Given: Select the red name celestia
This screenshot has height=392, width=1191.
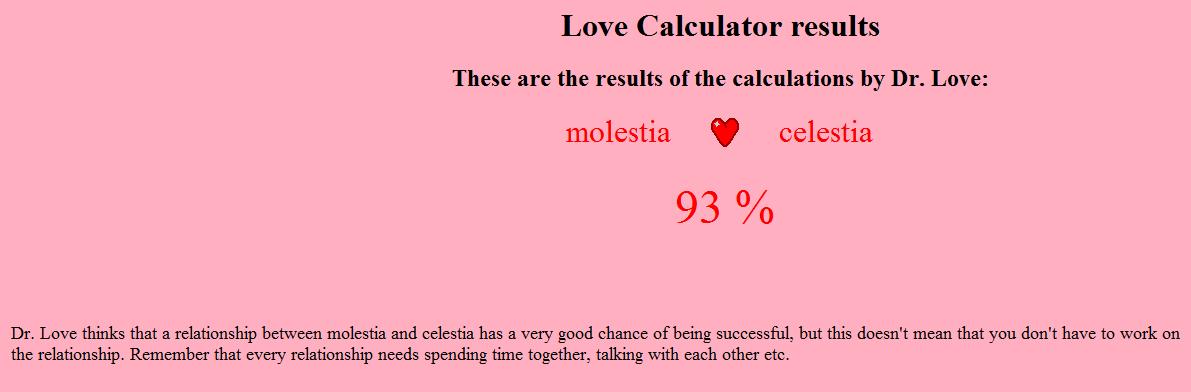Looking at the screenshot, I should pyautogui.click(x=826, y=132).
